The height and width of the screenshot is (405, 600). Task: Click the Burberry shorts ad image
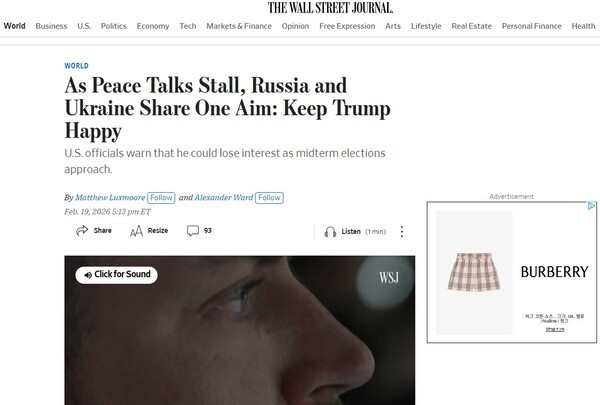click(x=474, y=273)
